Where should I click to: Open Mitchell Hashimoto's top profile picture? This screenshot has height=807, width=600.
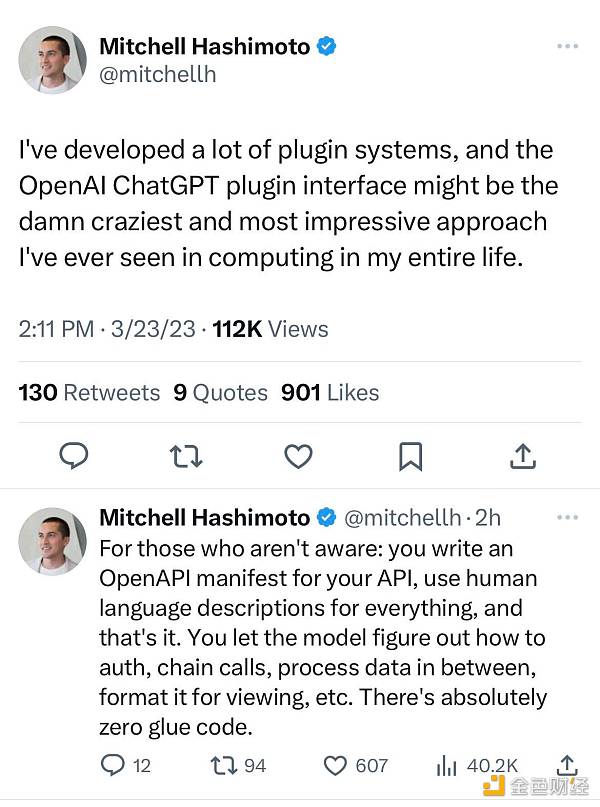point(52,61)
